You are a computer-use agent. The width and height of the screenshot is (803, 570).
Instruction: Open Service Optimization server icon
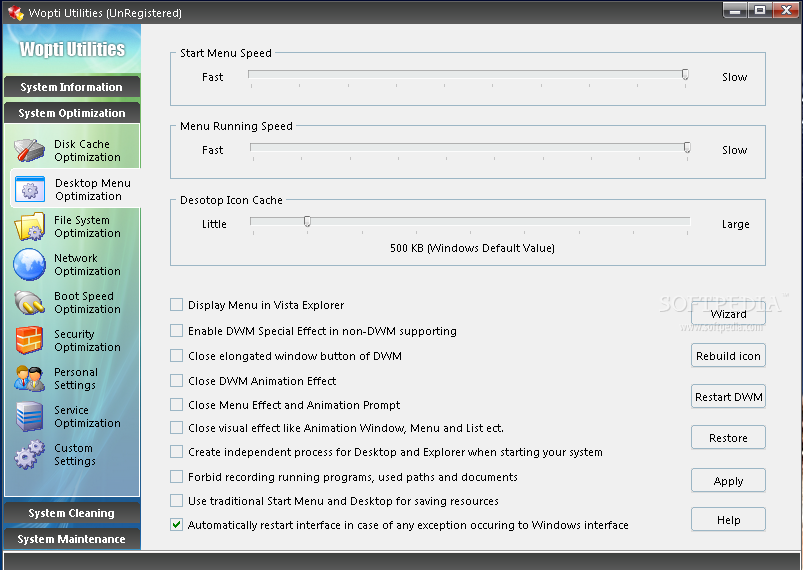(x=30, y=416)
